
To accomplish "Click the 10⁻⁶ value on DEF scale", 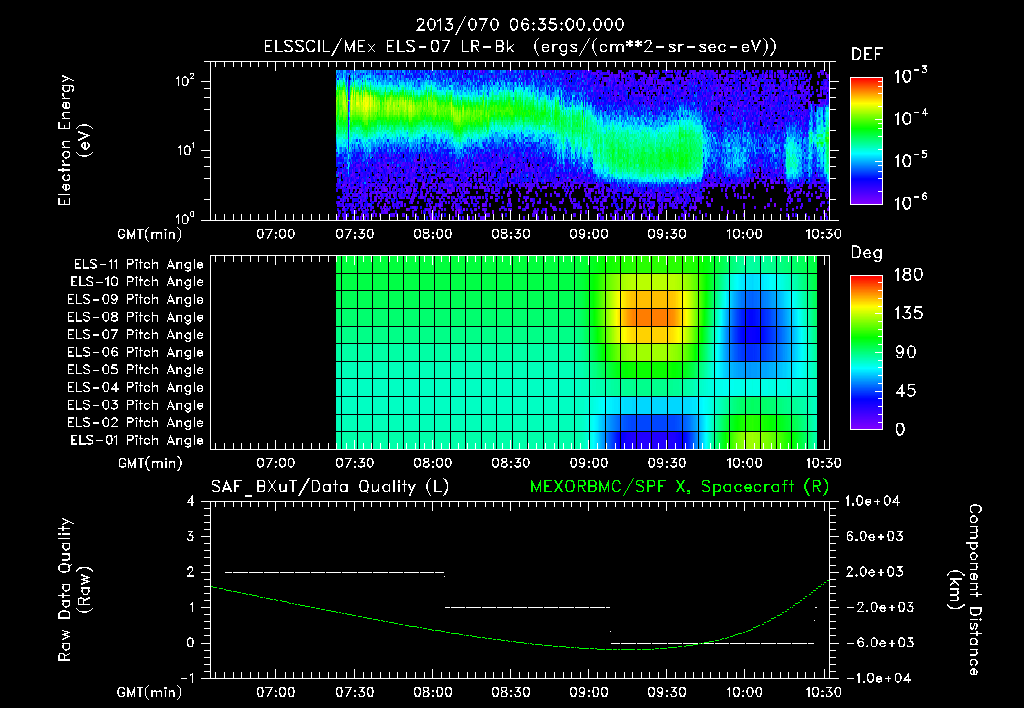I will [x=910, y=202].
